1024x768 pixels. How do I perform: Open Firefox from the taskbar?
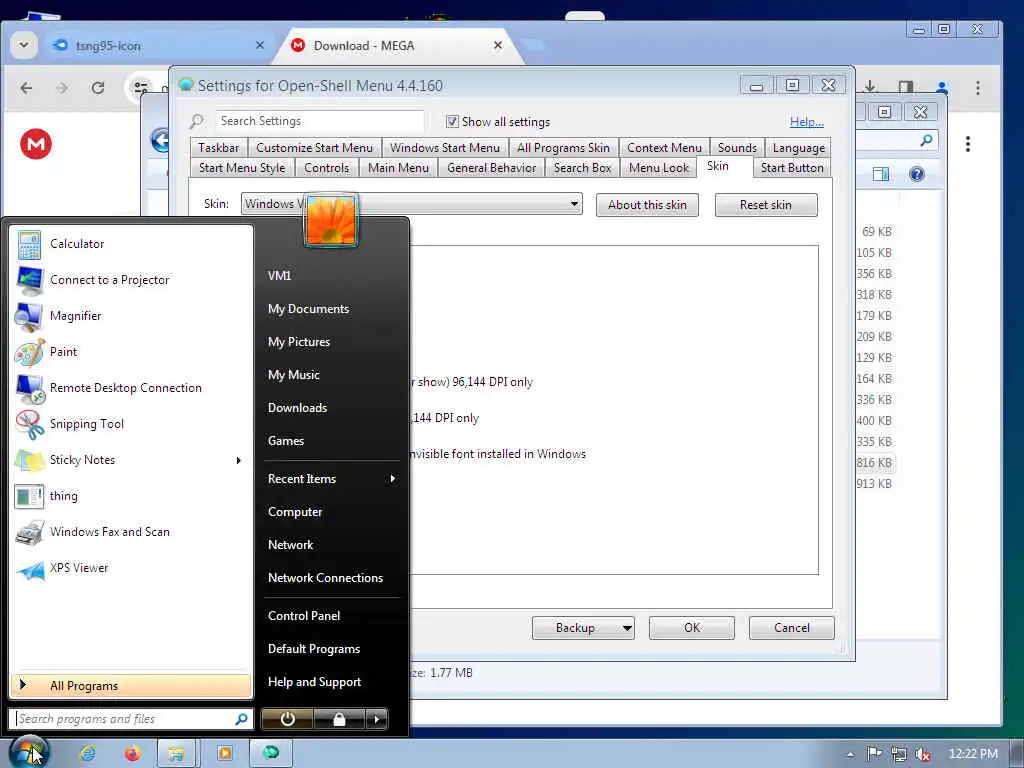coord(133,754)
